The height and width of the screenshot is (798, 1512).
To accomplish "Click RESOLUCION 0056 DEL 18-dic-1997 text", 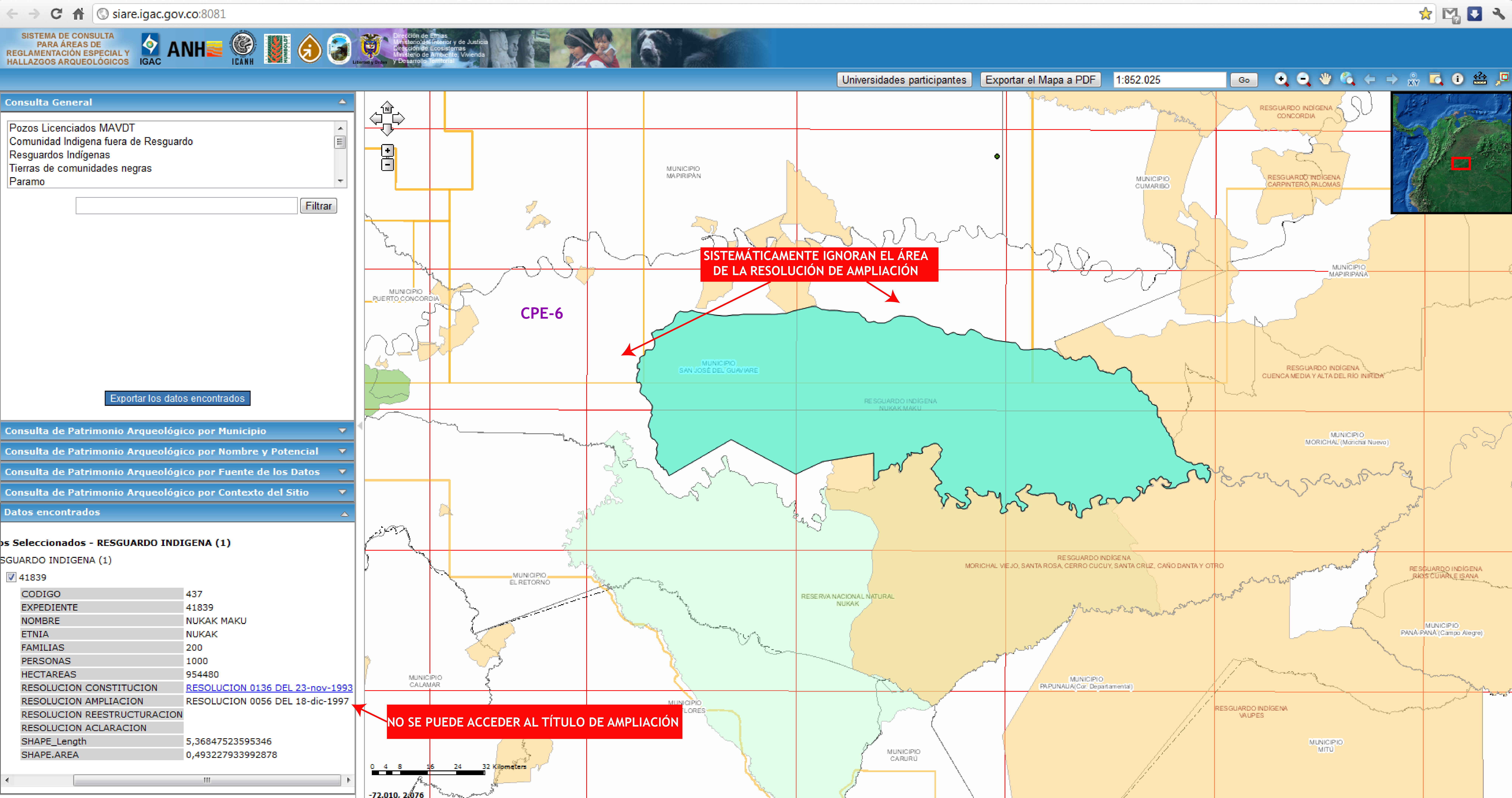I will 268,701.
